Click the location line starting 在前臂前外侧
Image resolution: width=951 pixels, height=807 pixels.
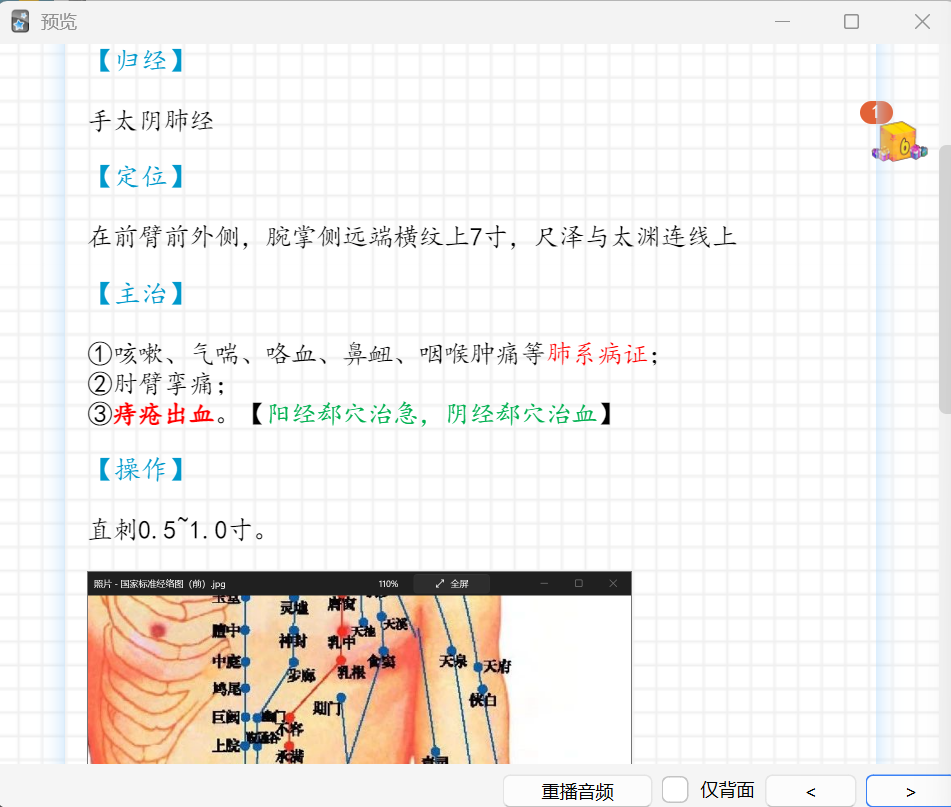[x=412, y=236]
